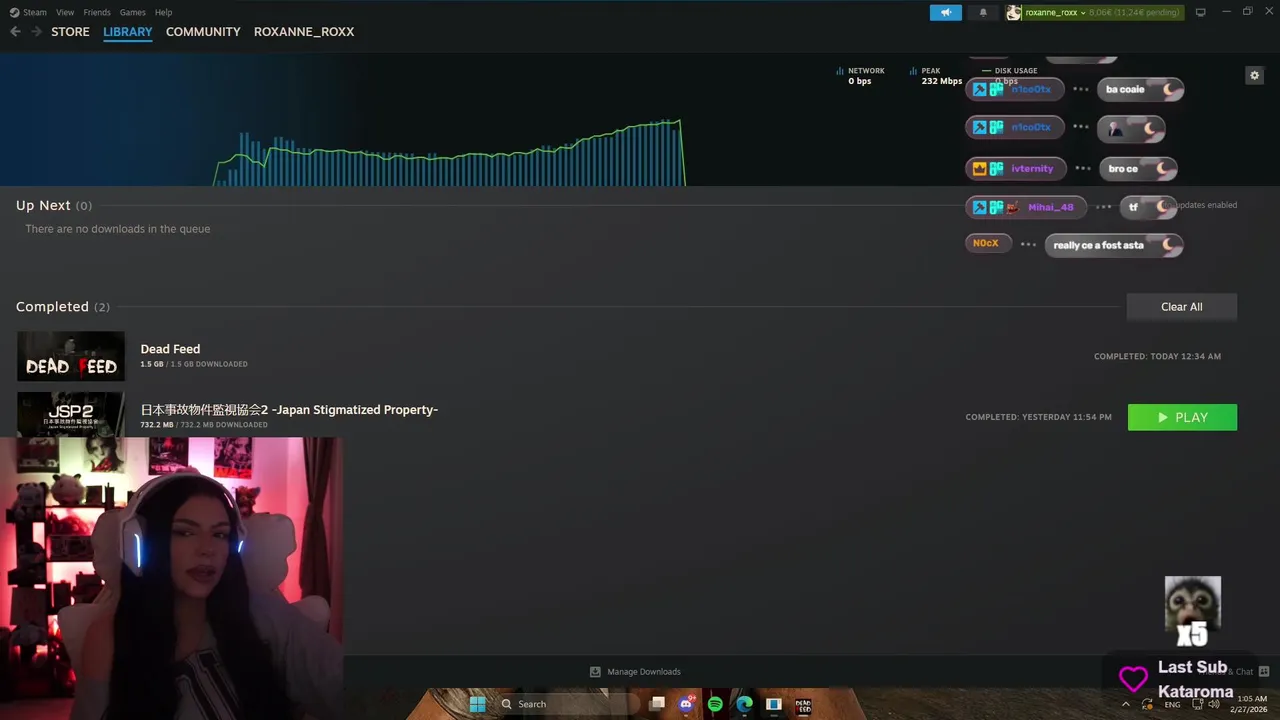Toggle the PEAK graph legend
1280x720 pixels.
coord(935,75)
